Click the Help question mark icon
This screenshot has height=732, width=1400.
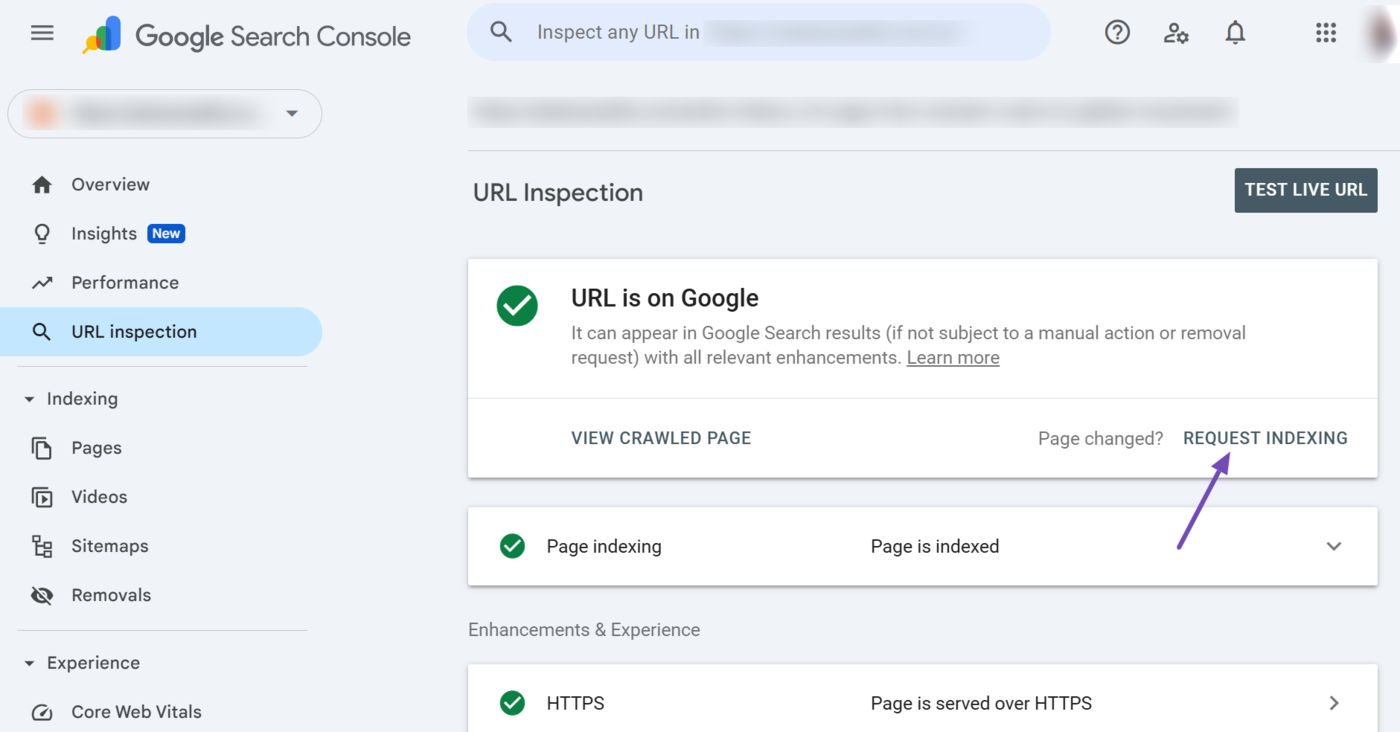point(1117,33)
